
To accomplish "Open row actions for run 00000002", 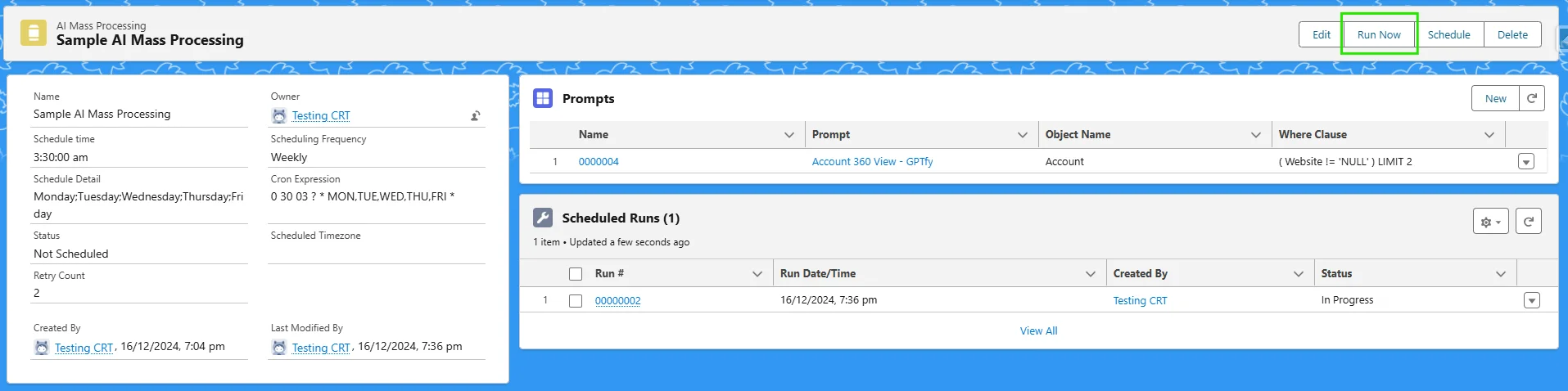I will coord(1531,301).
